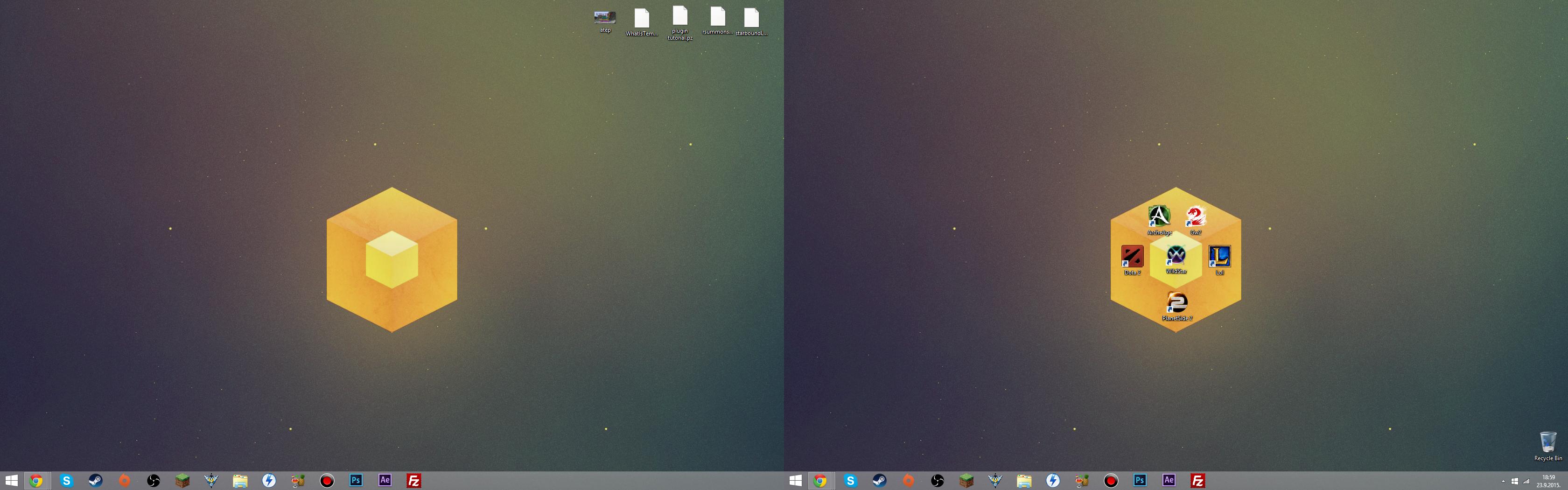
Task: Open Photoshop from the right monitor taskbar
Action: [x=1140, y=481]
